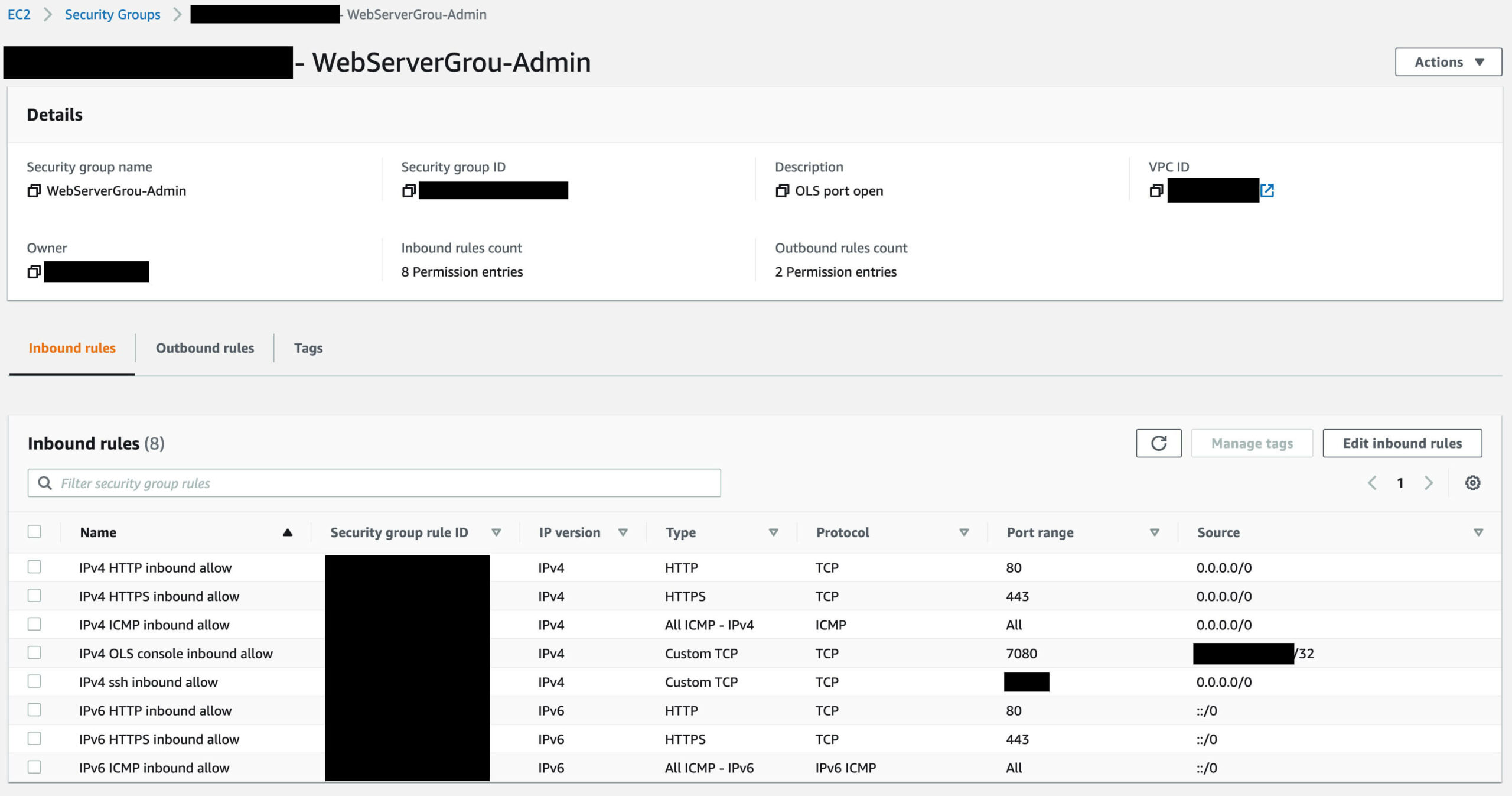Open the Actions dropdown menu
This screenshot has width=1512, height=796.
click(x=1448, y=62)
